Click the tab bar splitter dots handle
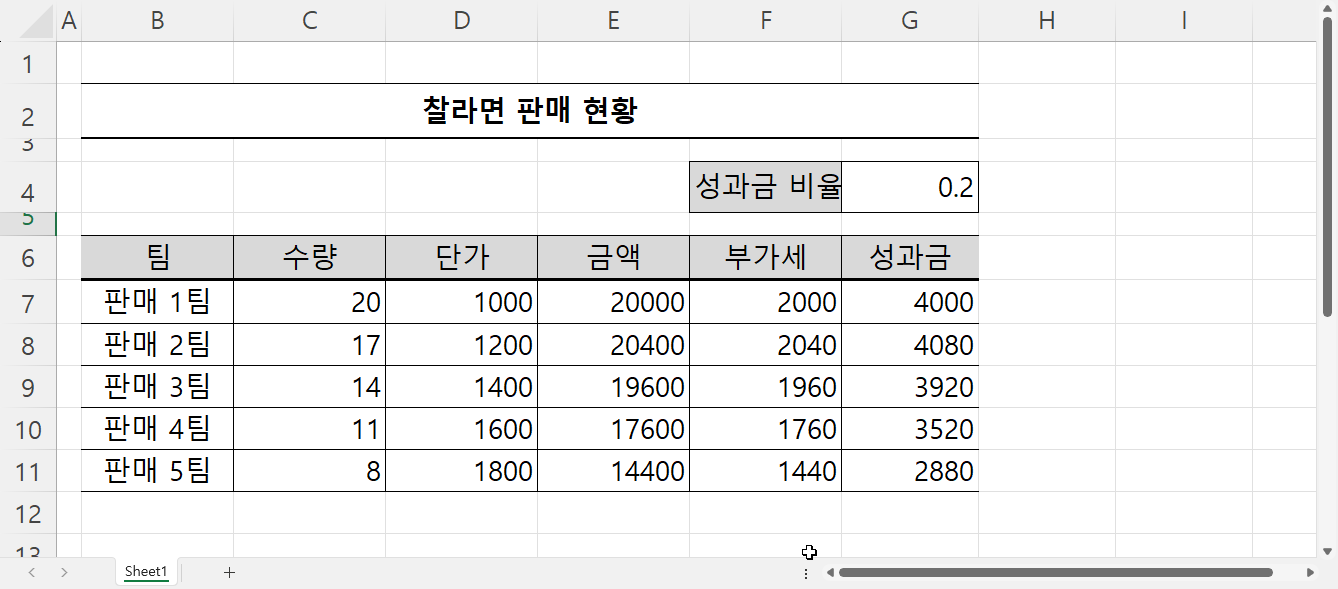 [x=806, y=573]
